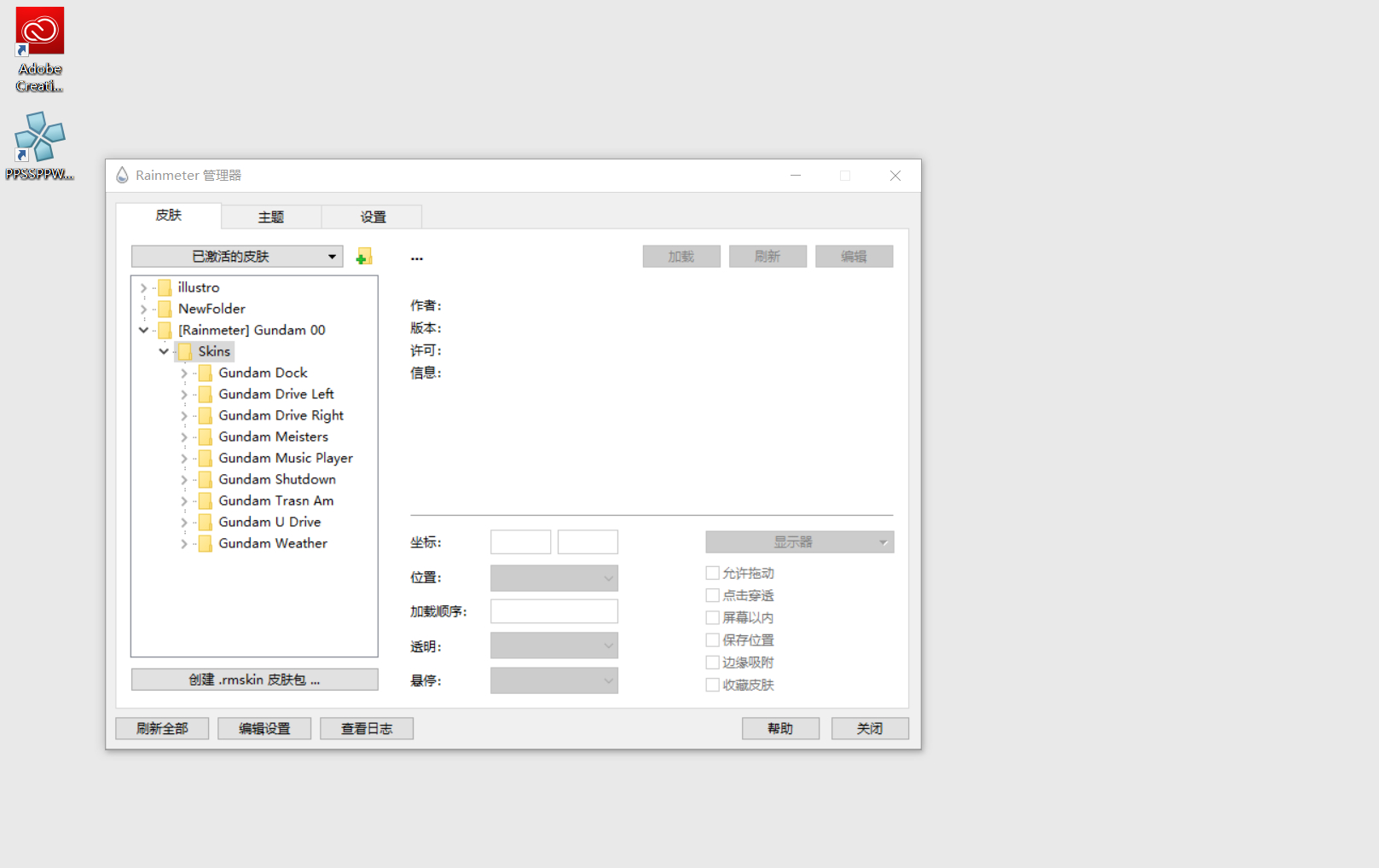This screenshot has width=1379, height=868.
Task: Focus the second 坐标 input field
Action: (x=588, y=542)
